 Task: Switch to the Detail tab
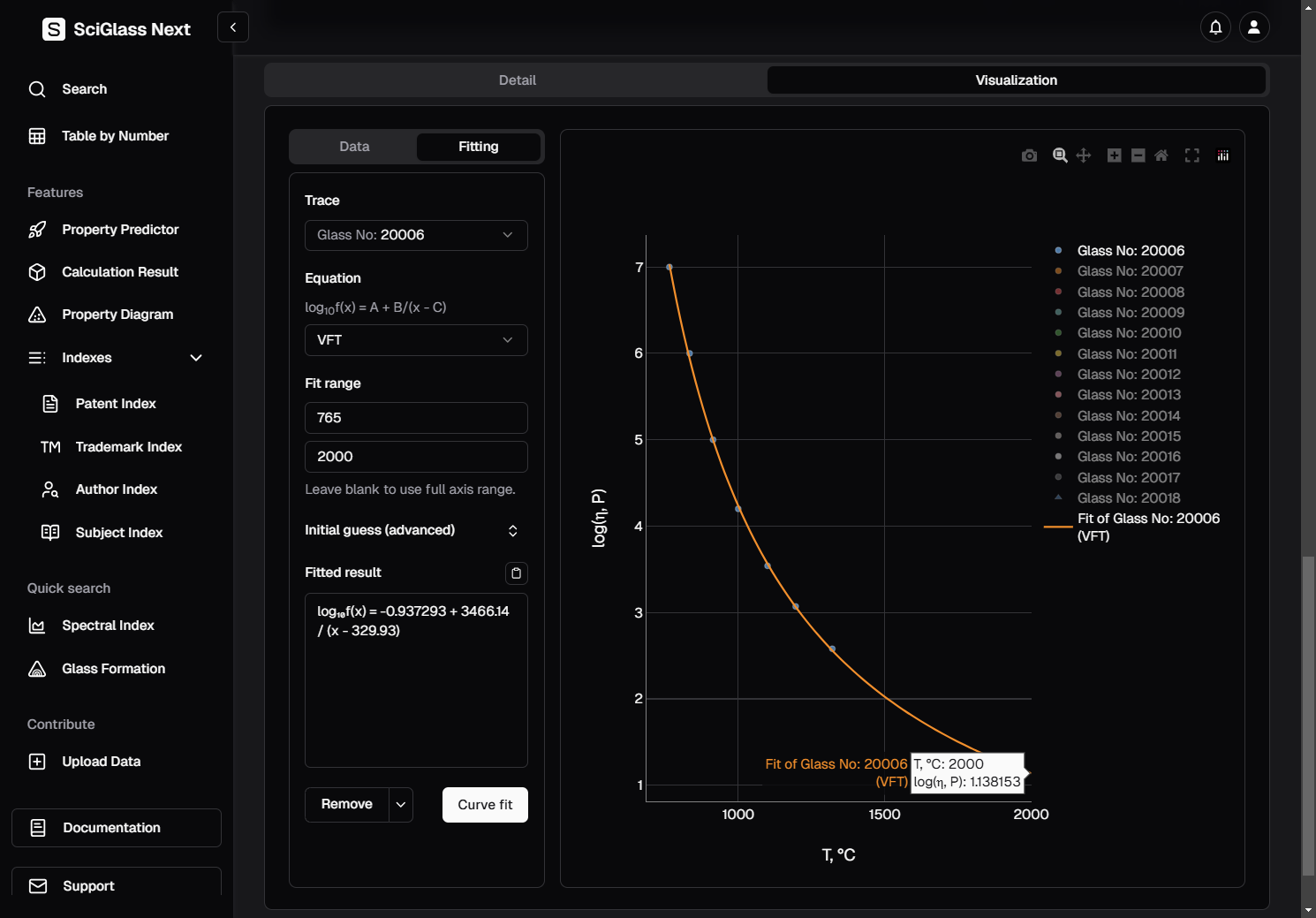517,80
